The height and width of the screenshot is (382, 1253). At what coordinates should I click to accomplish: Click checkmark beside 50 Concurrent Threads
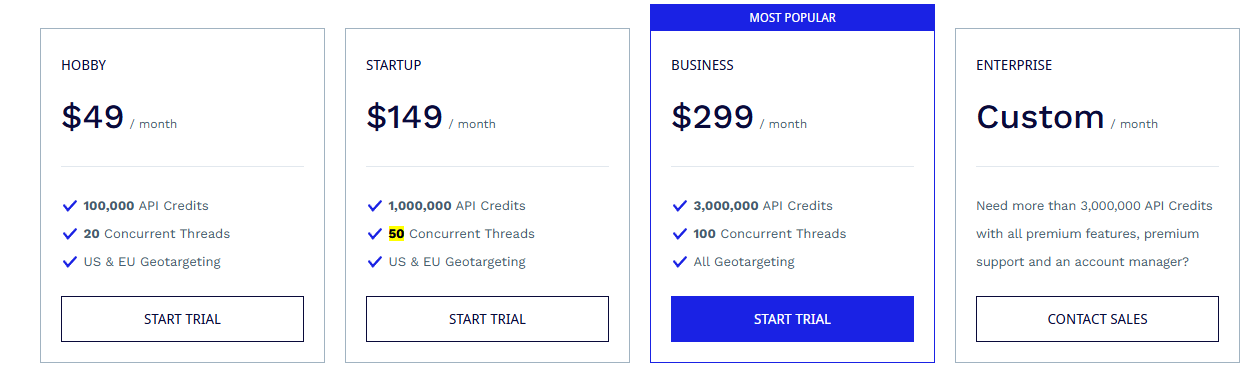374,234
